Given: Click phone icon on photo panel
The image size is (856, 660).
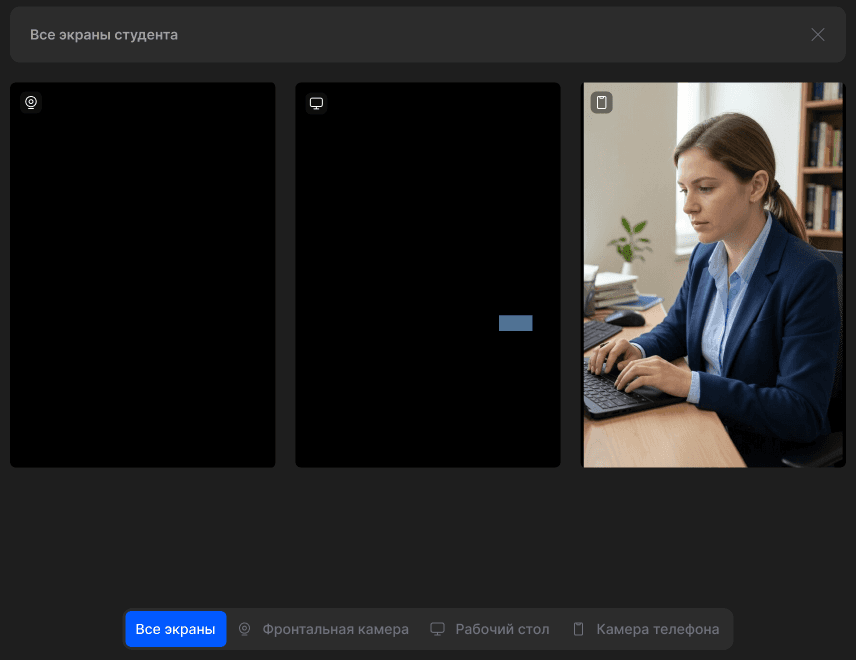Looking at the screenshot, I should coord(601,102).
